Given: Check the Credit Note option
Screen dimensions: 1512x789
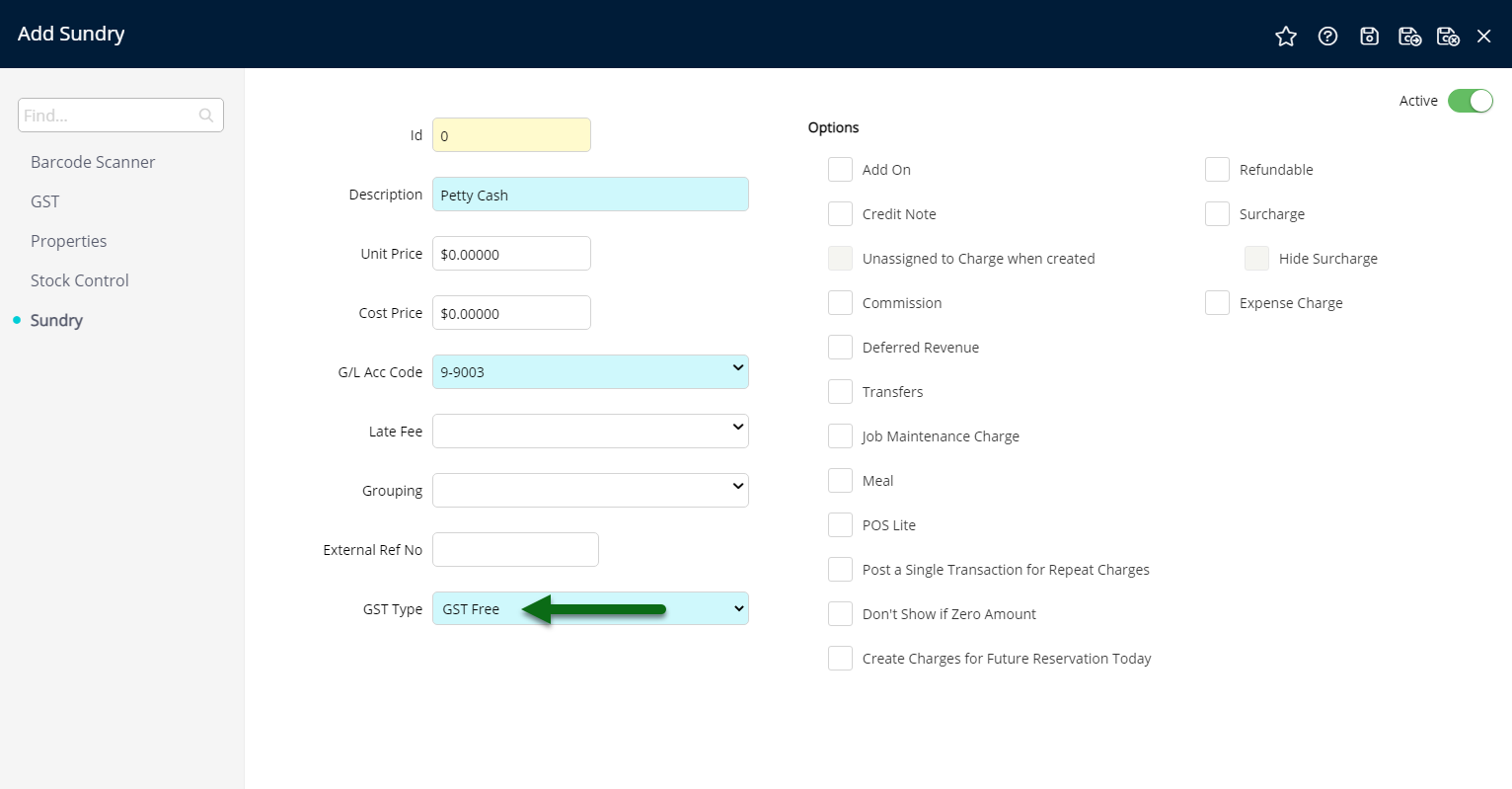Looking at the screenshot, I should [x=840, y=213].
